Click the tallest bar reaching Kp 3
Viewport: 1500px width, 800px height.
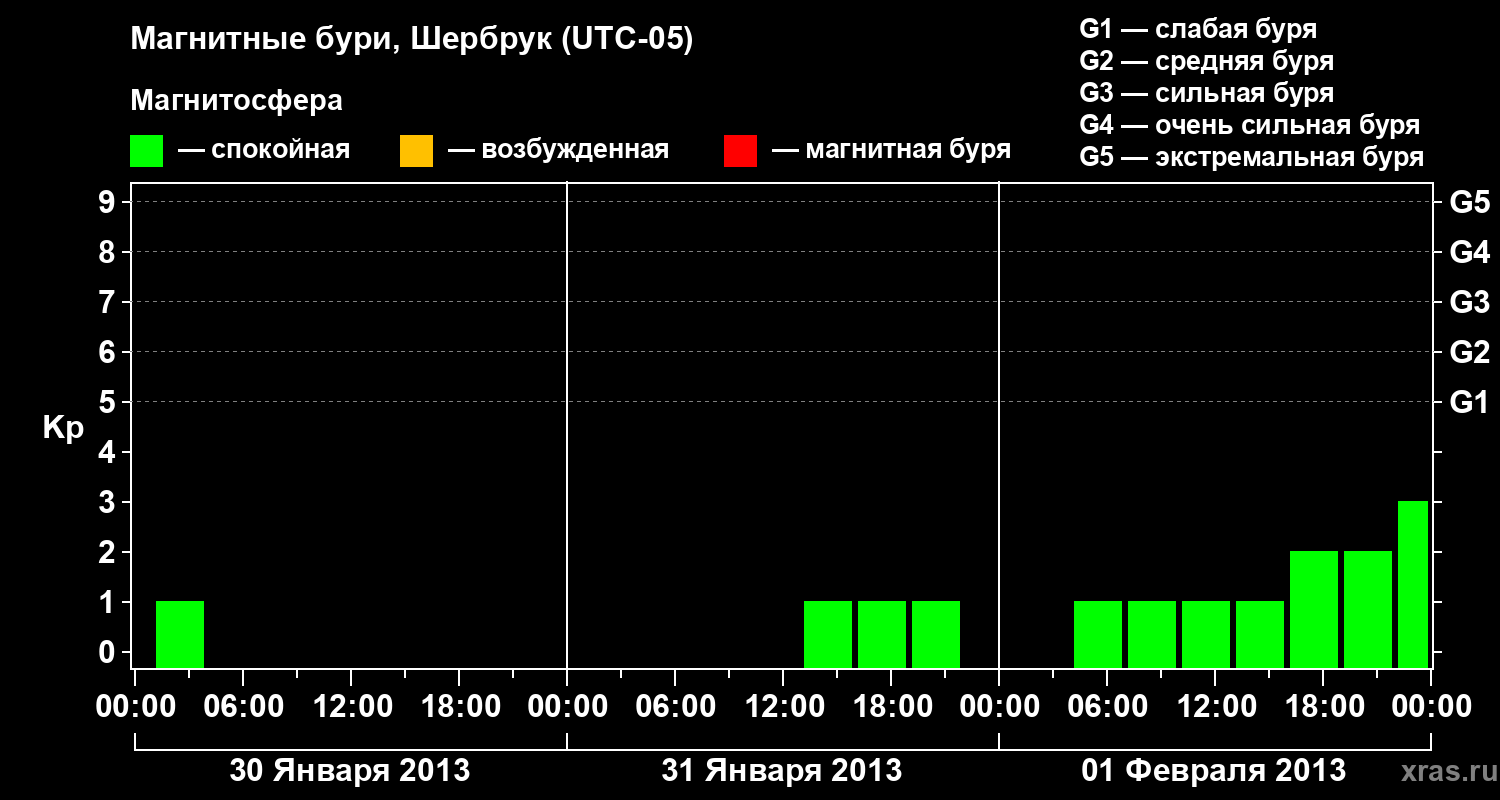point(1413,584)
